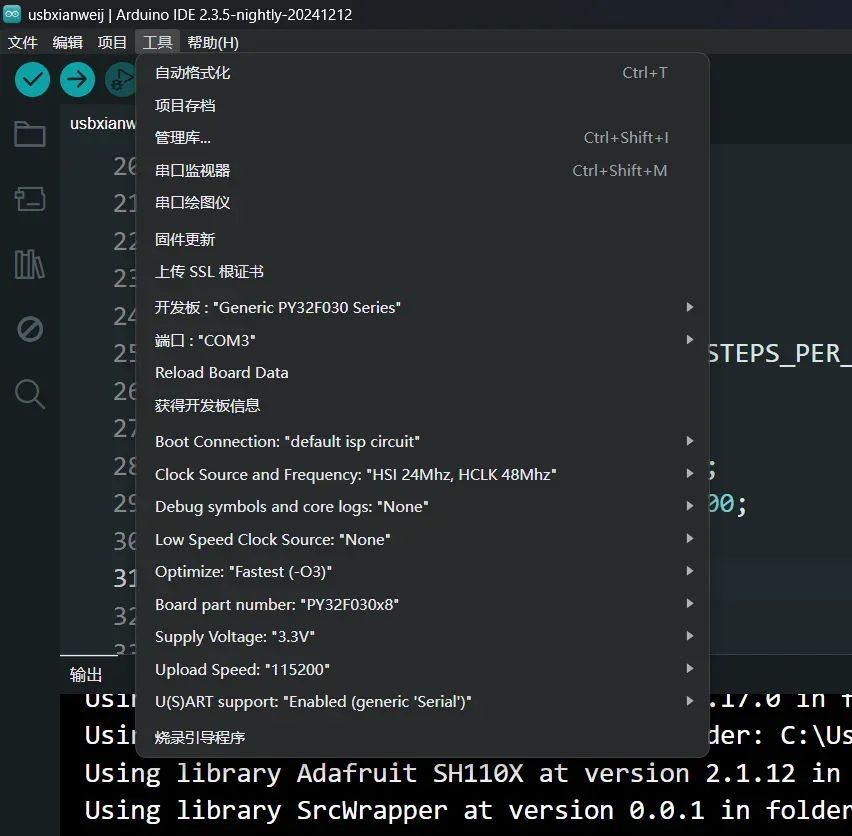Select 项目存档 menu entry
Viewport: 852px width, 836px height.
422,105
